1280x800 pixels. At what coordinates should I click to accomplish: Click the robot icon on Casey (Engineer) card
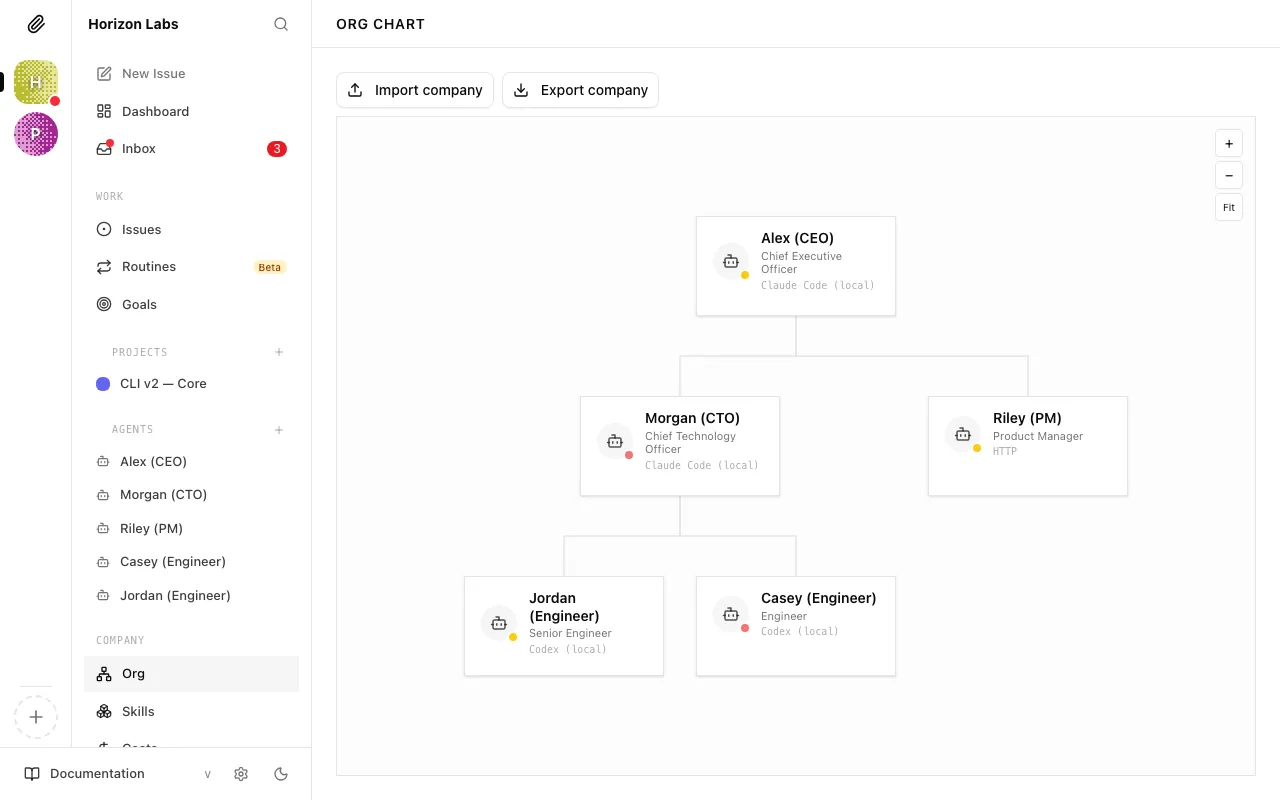[731, 614]
